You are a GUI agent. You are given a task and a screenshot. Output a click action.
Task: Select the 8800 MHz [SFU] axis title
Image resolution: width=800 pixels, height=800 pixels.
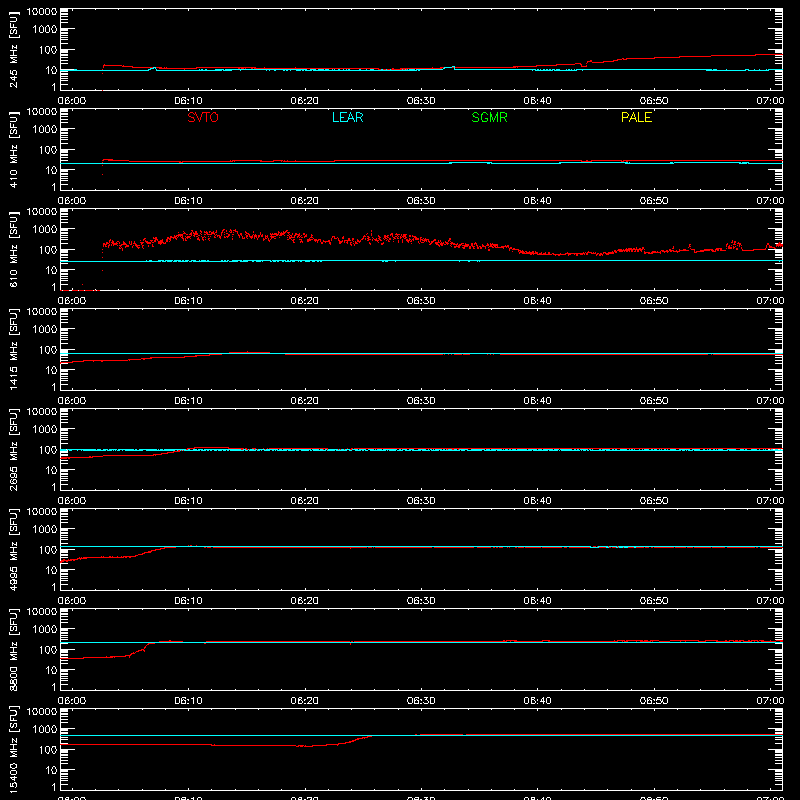pyautogui.click(x=14, y=650)
